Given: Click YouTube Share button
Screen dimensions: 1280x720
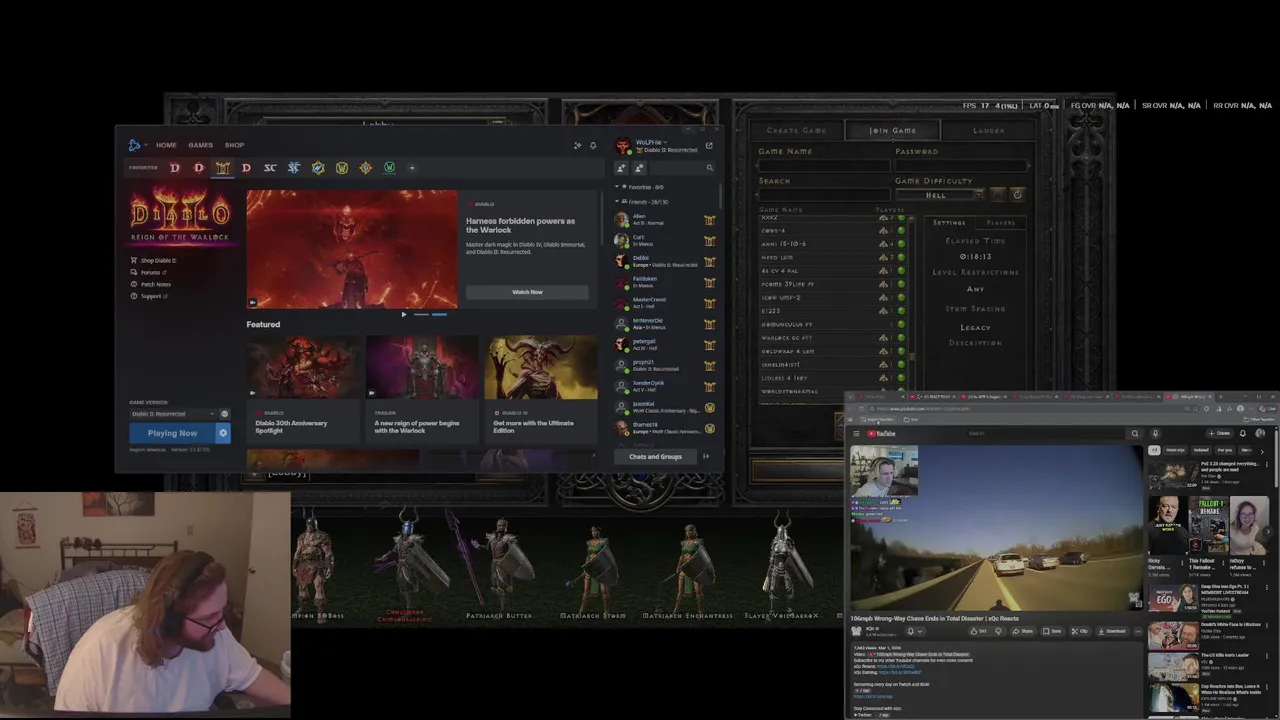Looking at the screenshot, I should click(1022, 631).
